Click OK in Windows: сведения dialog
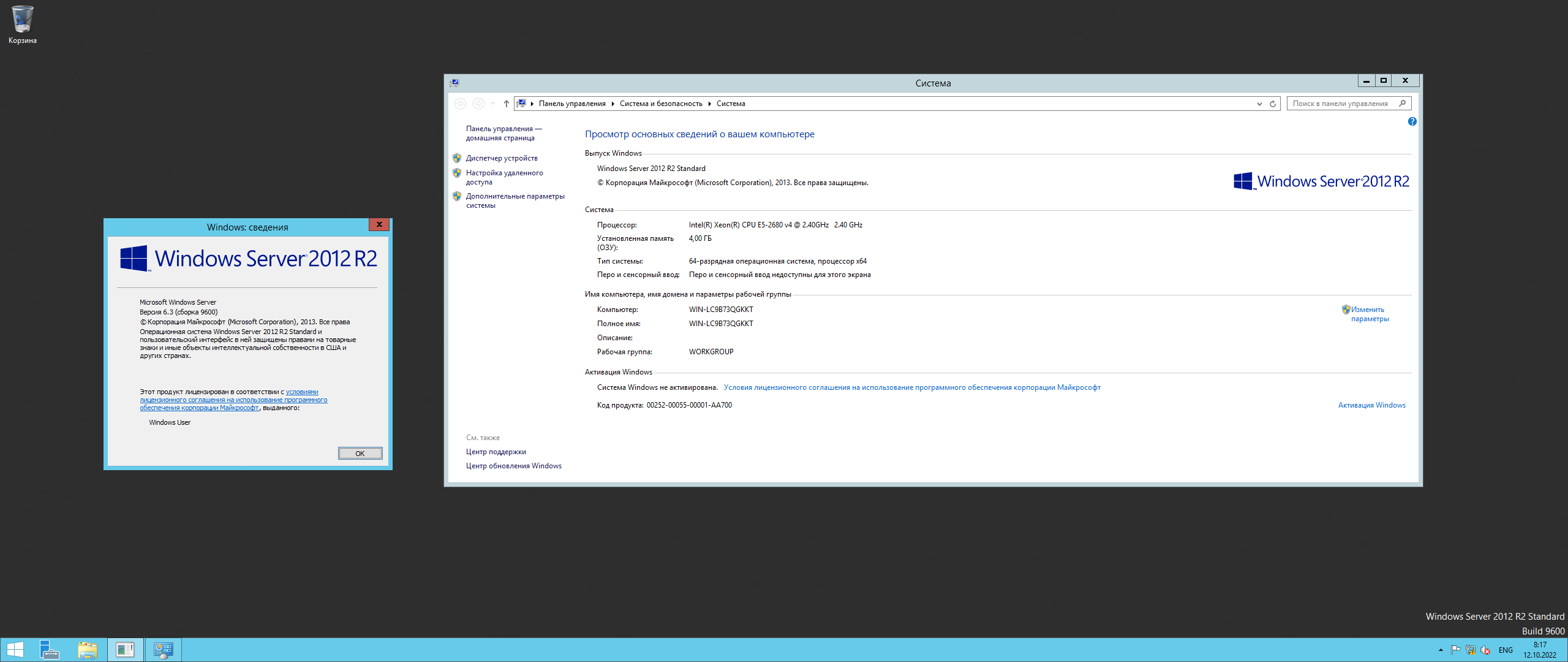This screenshot has width=1568, height=662. pyautogui.click(x=360, y=454)
